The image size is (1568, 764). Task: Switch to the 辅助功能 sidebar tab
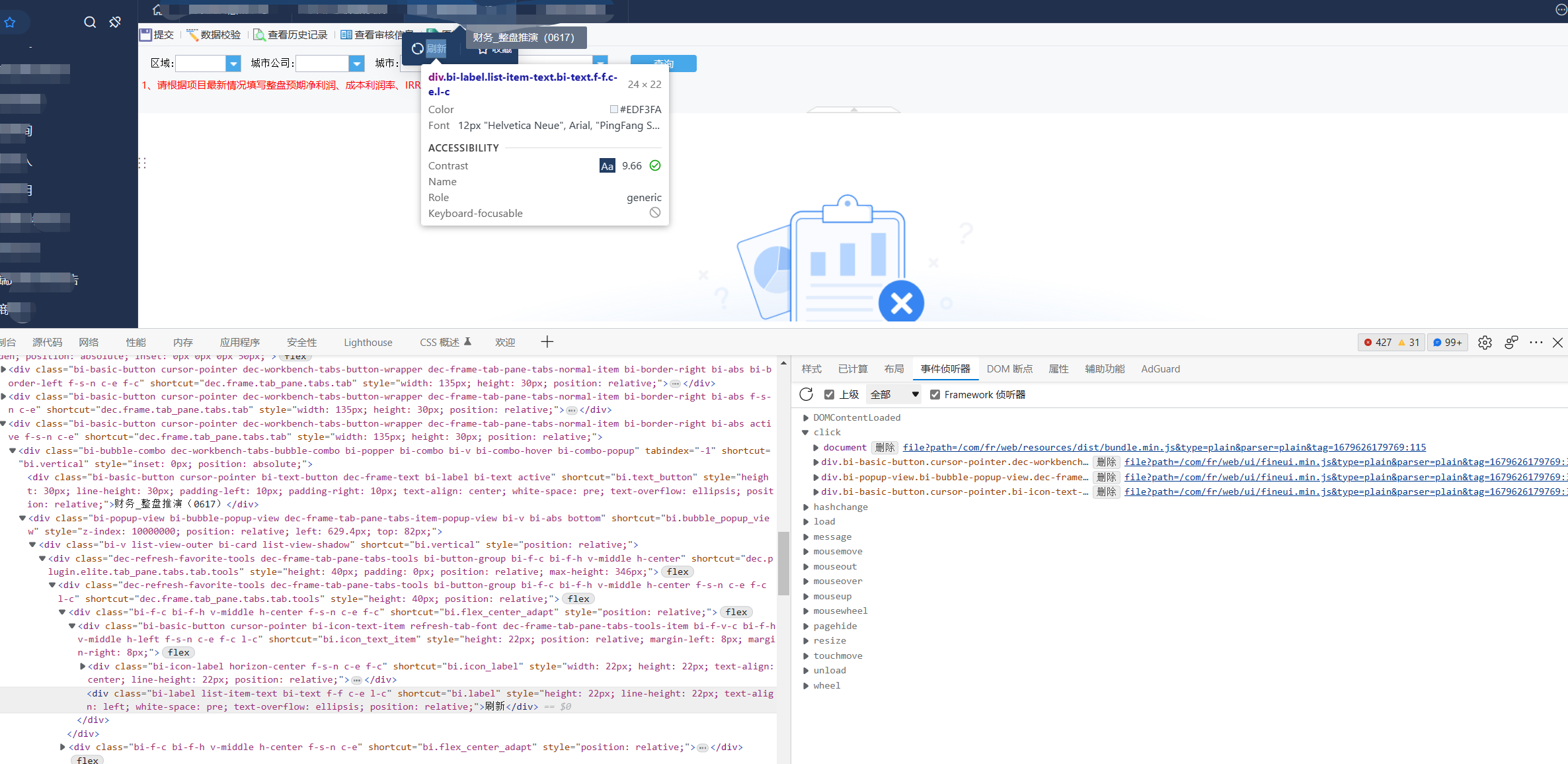tap(1105, 369)
